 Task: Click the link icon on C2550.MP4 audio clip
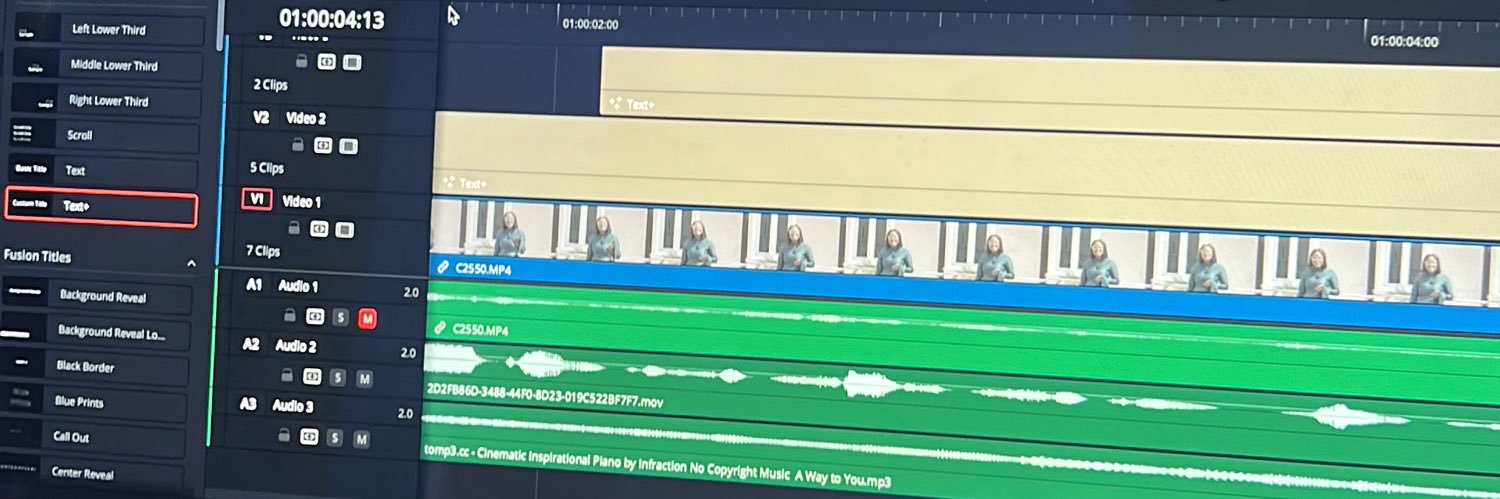click(x=440, y=328)
